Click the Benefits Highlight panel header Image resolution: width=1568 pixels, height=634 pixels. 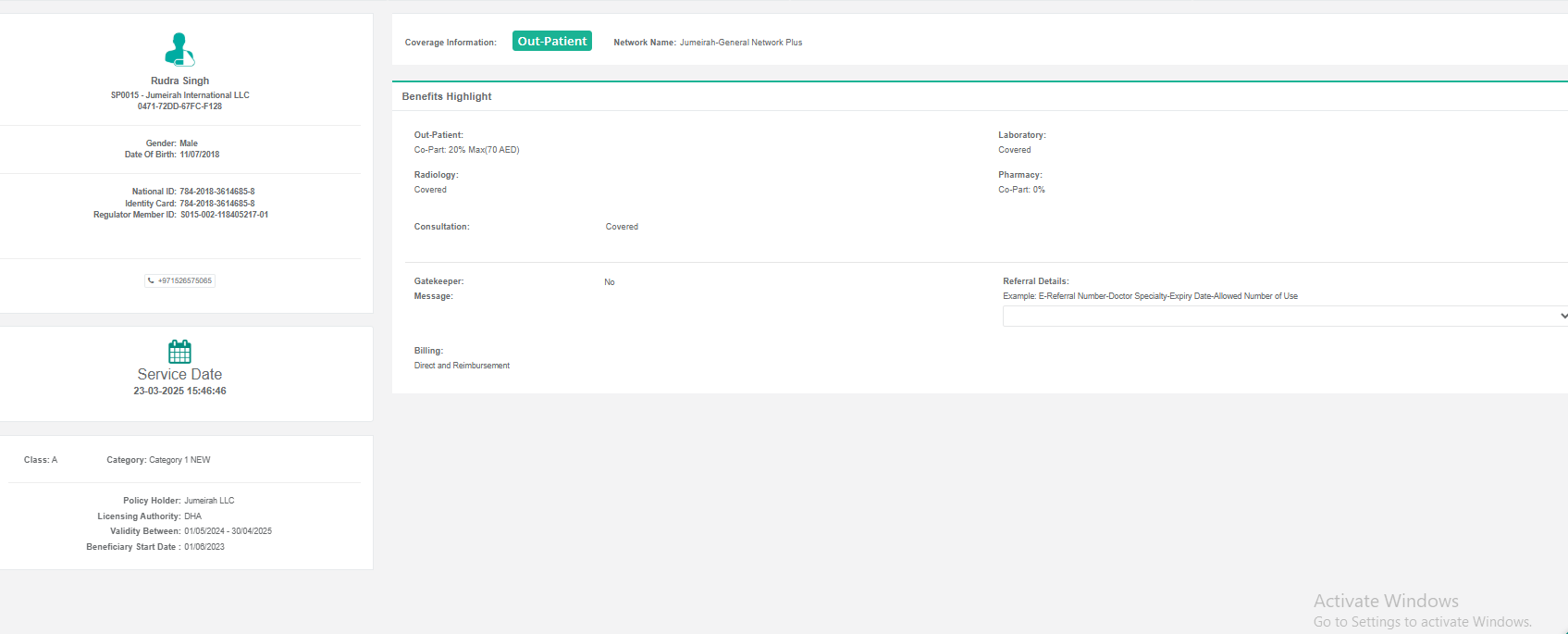click(x=447, y=96)
